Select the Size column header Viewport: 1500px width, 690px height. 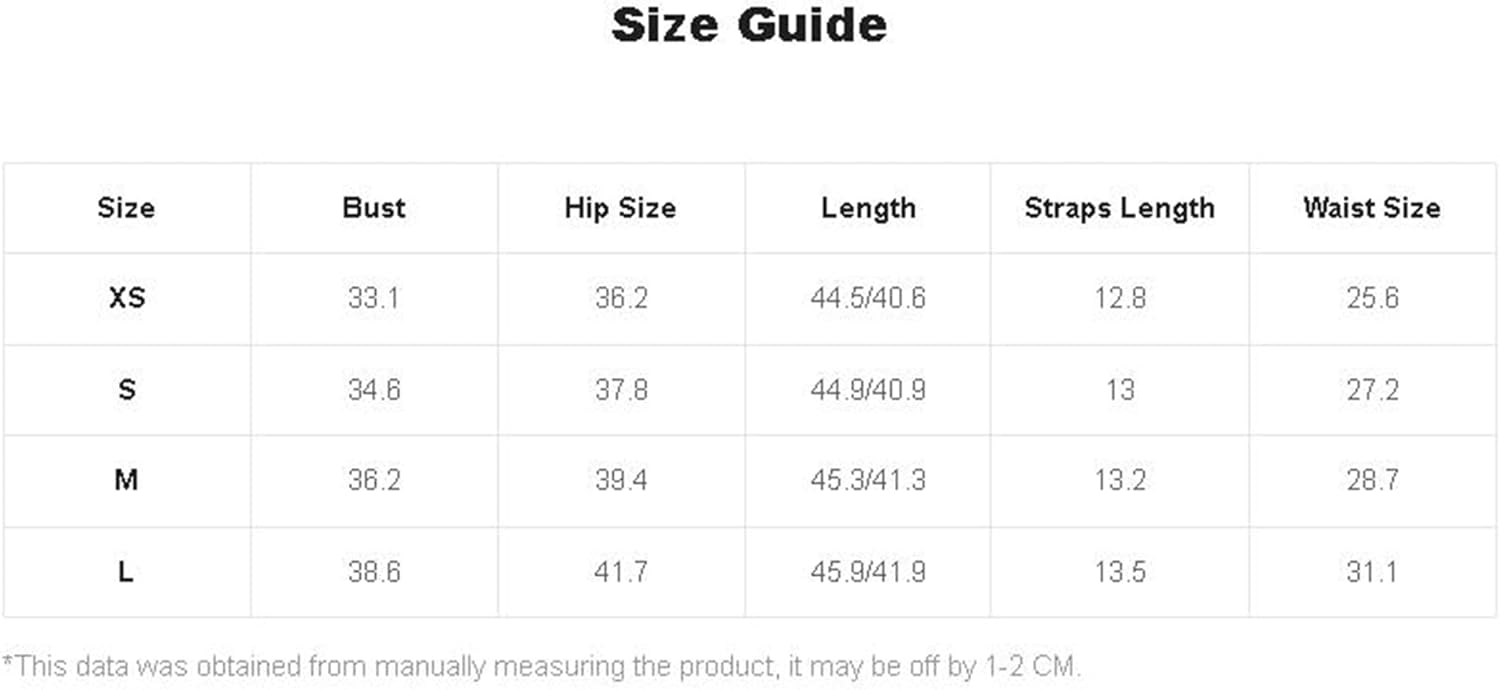(x=126, y=208)
